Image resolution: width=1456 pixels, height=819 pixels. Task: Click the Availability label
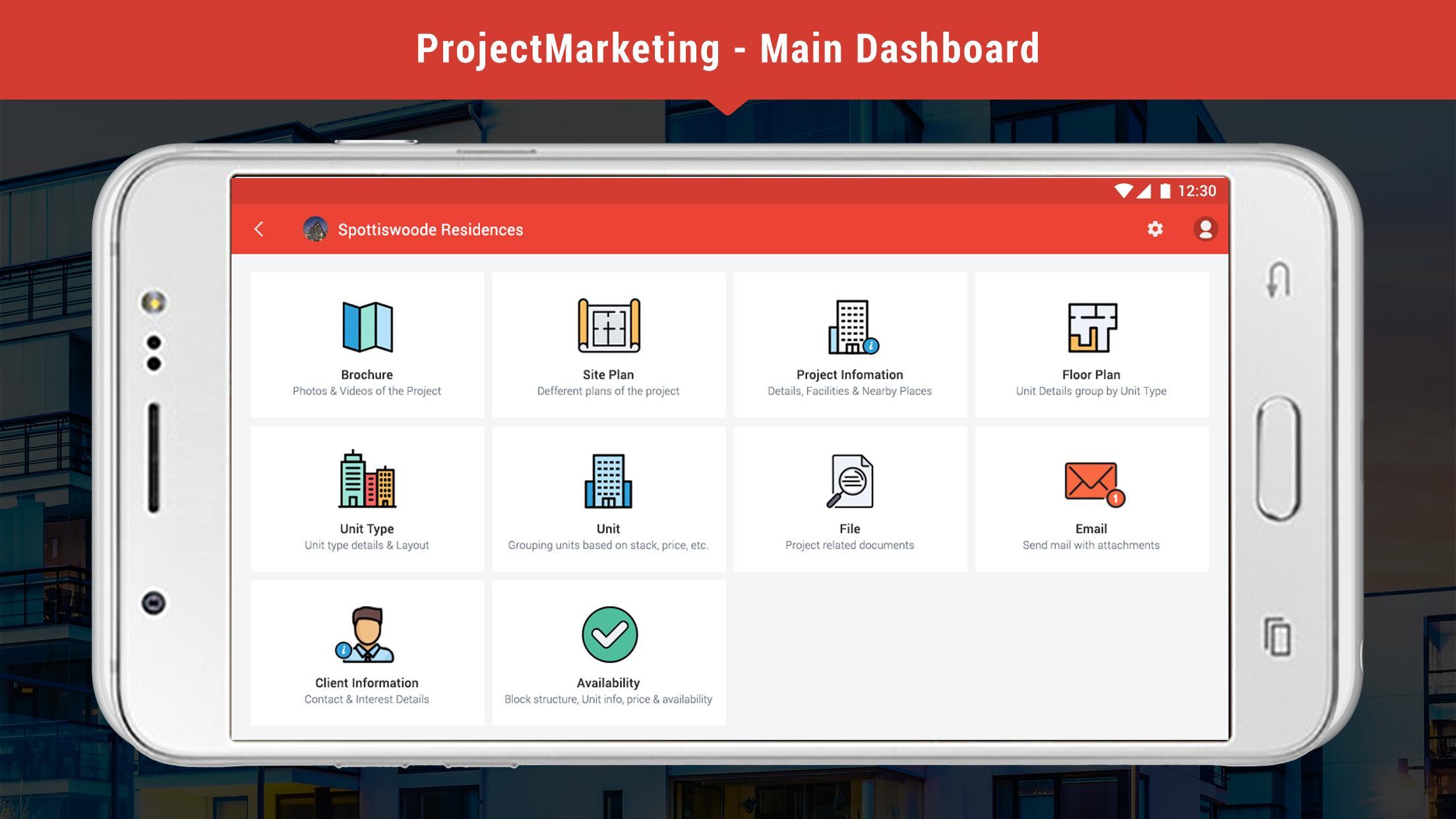point(608,683)
